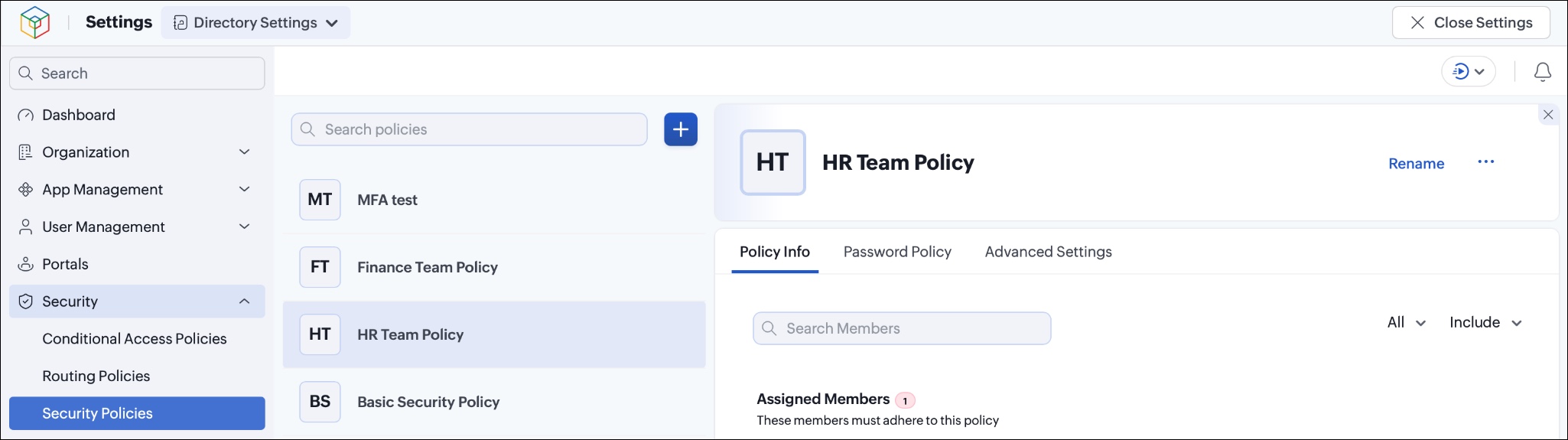Open the All filter dropdown

[1407, 323]
